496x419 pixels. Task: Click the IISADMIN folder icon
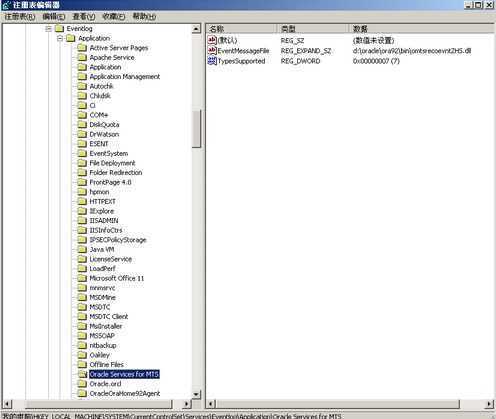(x=82, y=221)
